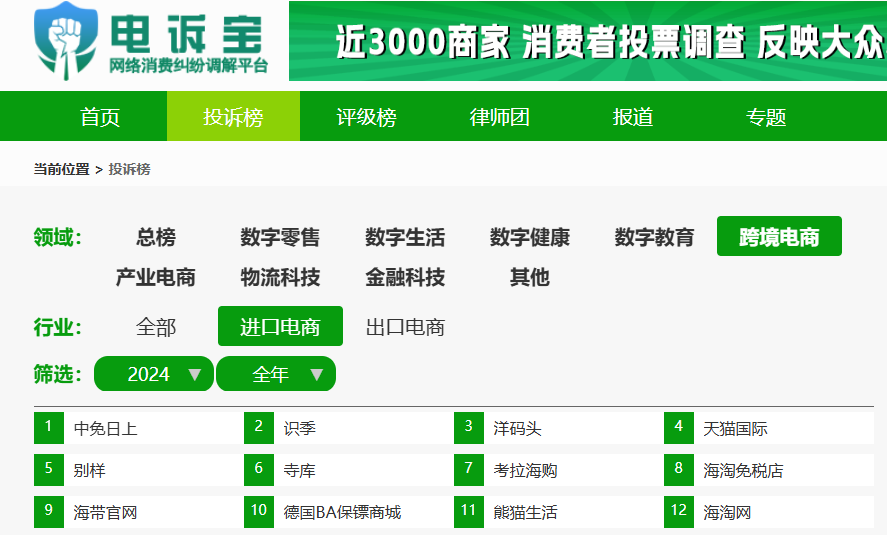Open the 首页 navigation tab
Viewport: 887px width, 535px height.
pos(100,117)
